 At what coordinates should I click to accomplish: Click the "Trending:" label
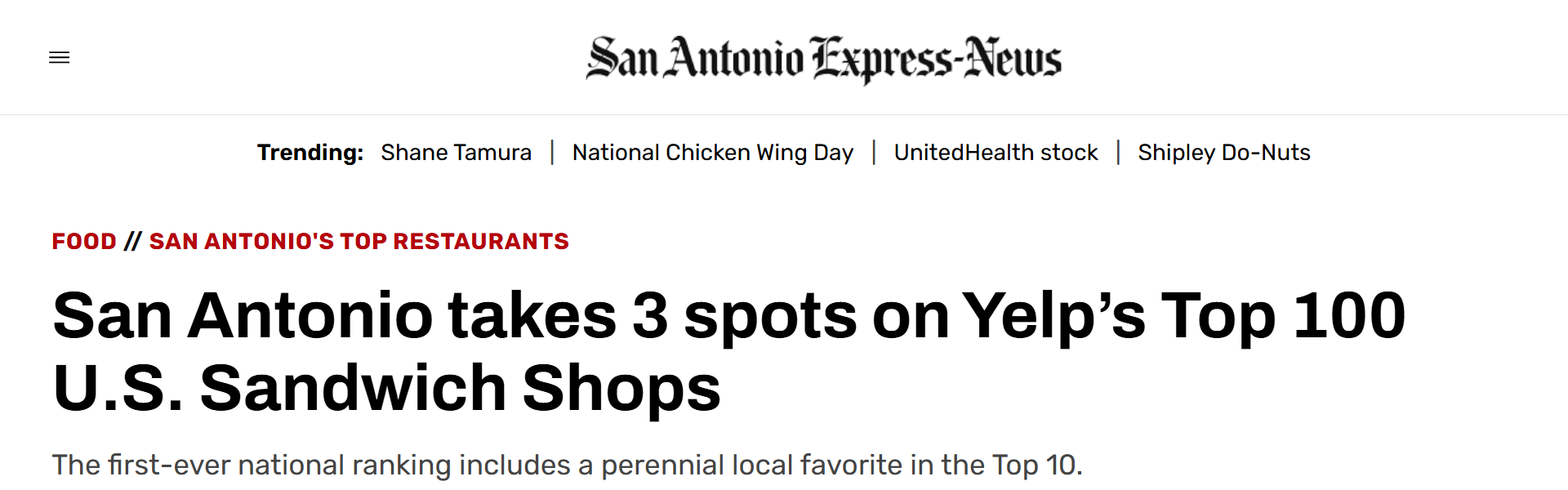point(310,153)
